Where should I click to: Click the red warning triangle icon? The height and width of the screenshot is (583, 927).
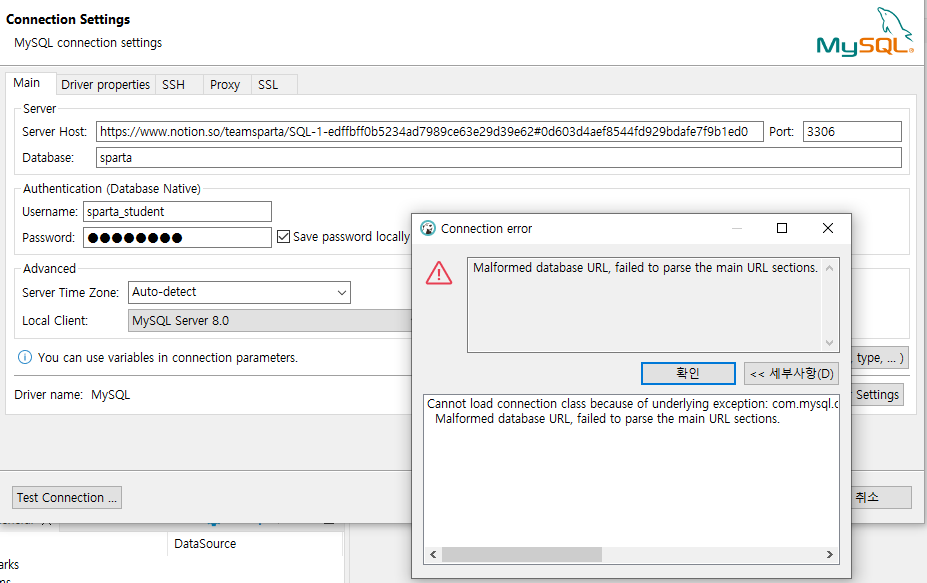(x=439, y=273)
